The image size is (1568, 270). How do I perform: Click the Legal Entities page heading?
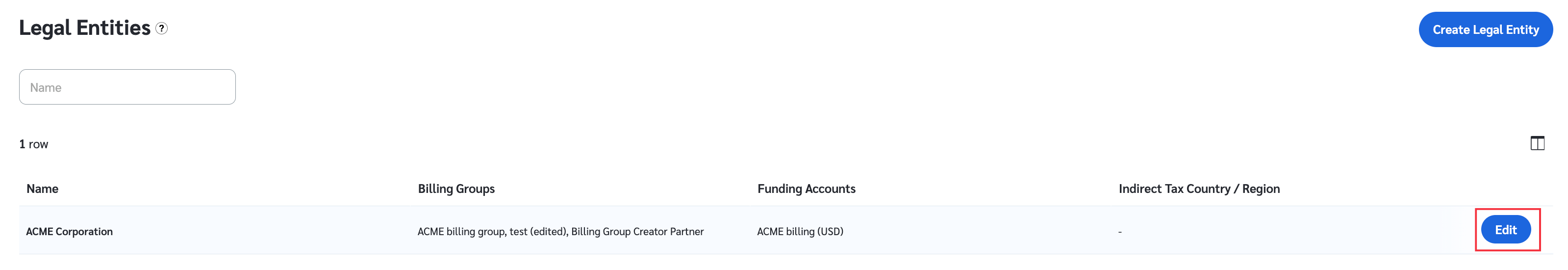coord(85,28)
